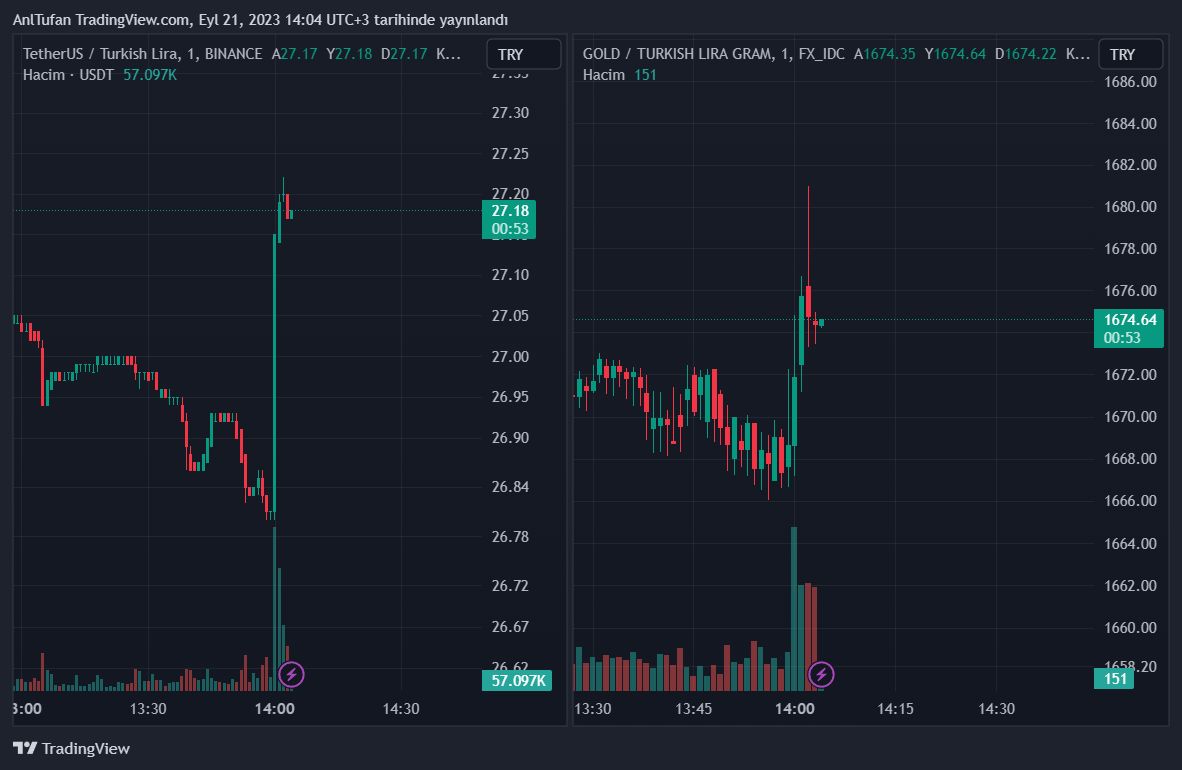Viewport: 1182px width, 770px height.
Task: Click the TradingView logo at bottom left
Action: pyautogui.click(x=72, y=748)
